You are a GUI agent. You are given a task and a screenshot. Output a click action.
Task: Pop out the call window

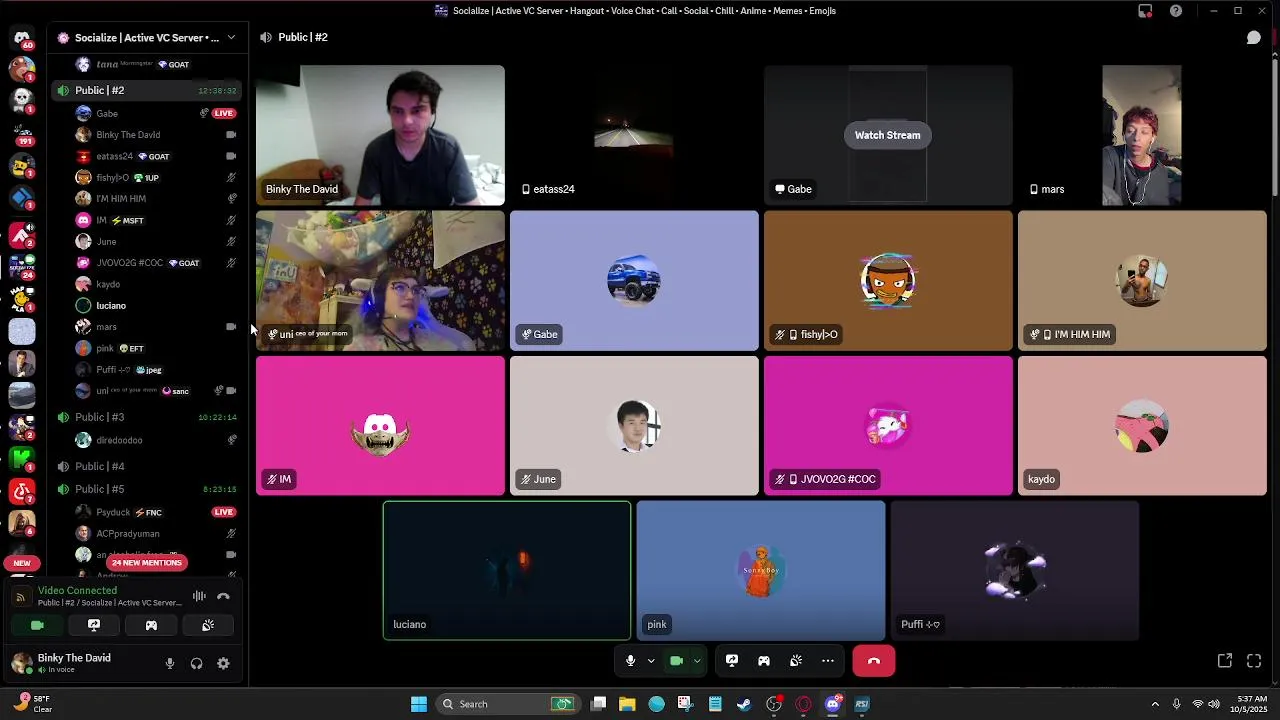pyautogui.click(x=1225, y=661)
